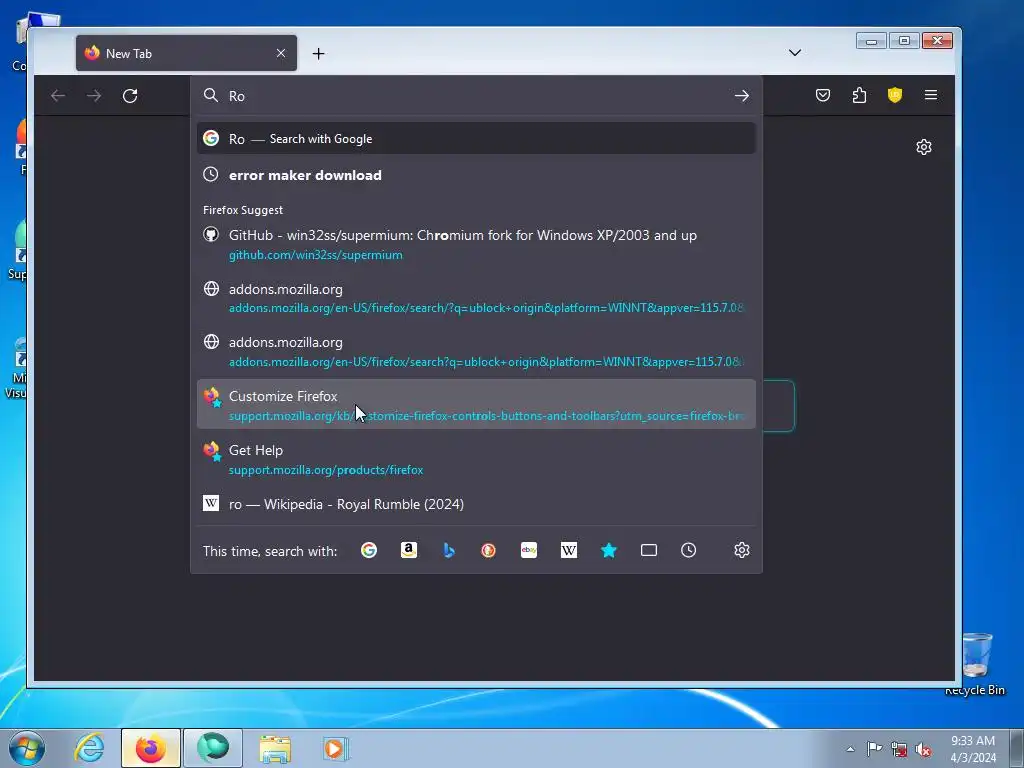This screenshot has width=1024, height=768.
Task: Open the Firefox hamburger menu
Action: click(x=931, y=95)
